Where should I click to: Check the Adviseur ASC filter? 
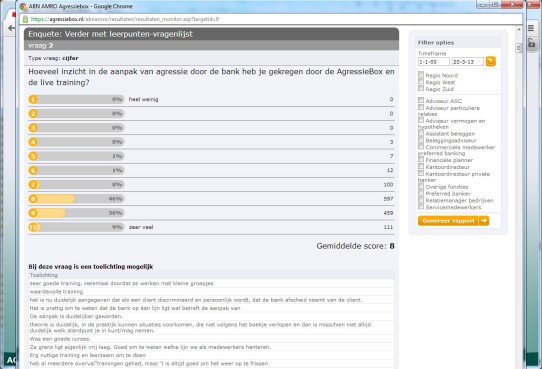[x=421, y=100]
